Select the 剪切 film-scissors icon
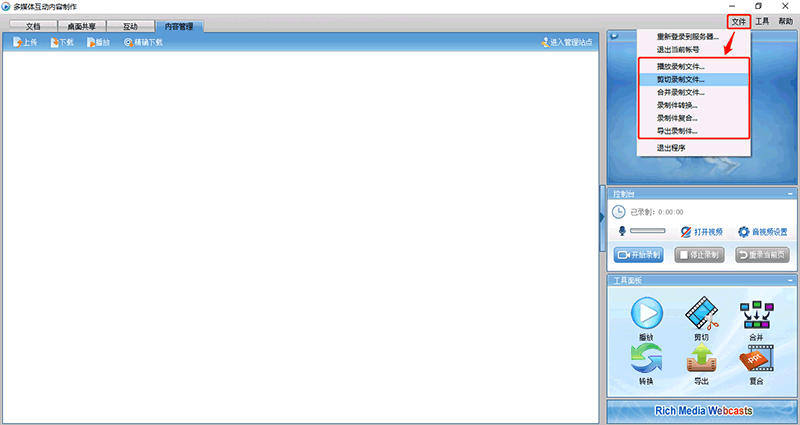 [702, 316]
